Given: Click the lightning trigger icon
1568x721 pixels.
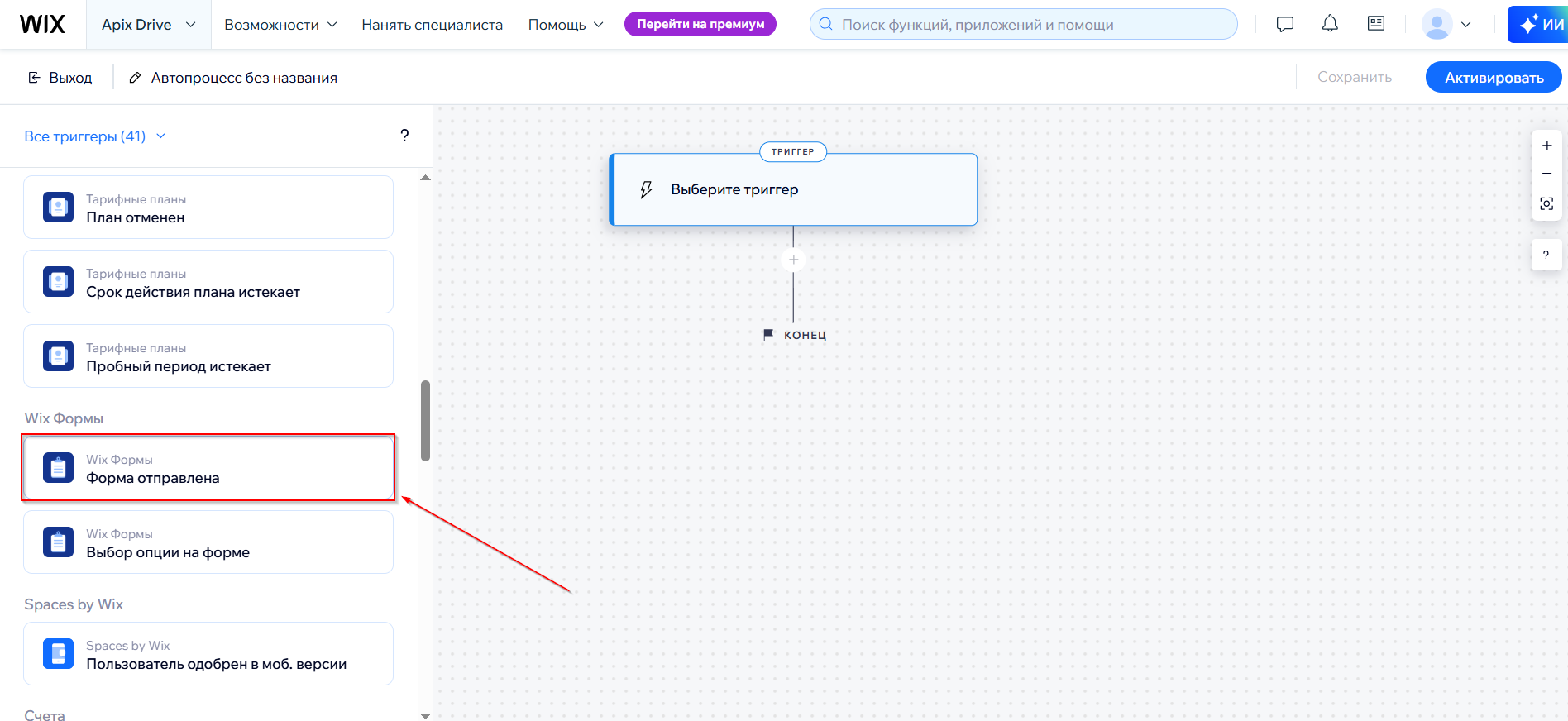Looking at the screenshot, I should pos(647,190).
